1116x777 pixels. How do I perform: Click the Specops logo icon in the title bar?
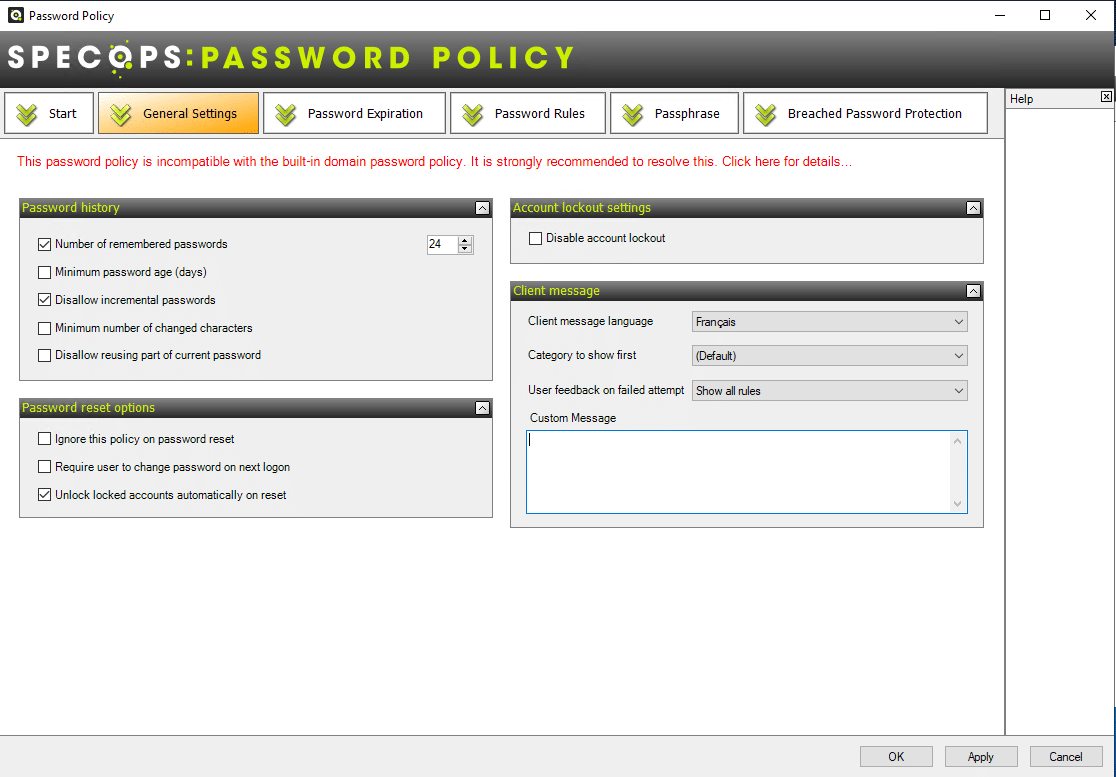click(14, 15)
